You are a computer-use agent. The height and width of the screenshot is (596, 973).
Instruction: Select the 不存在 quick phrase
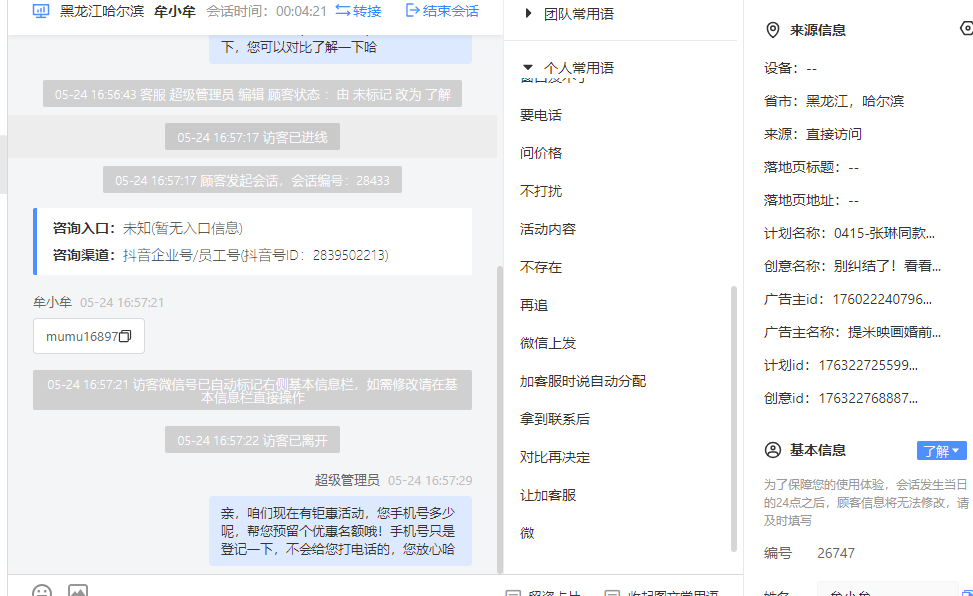pos(540,267)
